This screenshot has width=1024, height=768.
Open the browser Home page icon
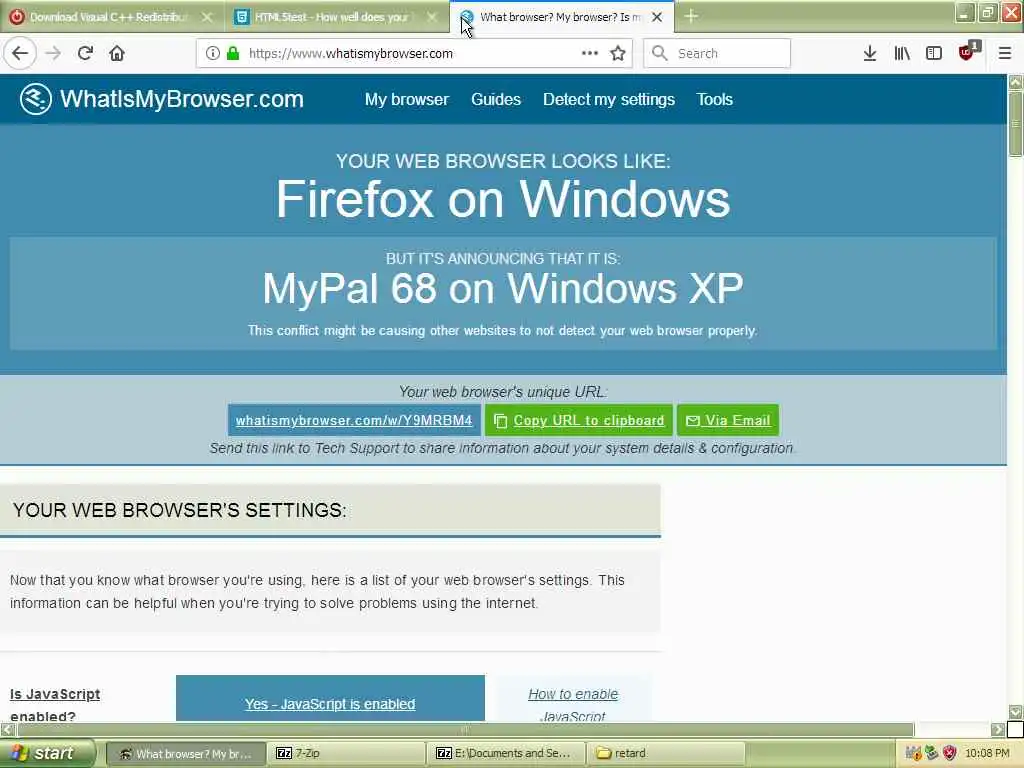(117, 54)
